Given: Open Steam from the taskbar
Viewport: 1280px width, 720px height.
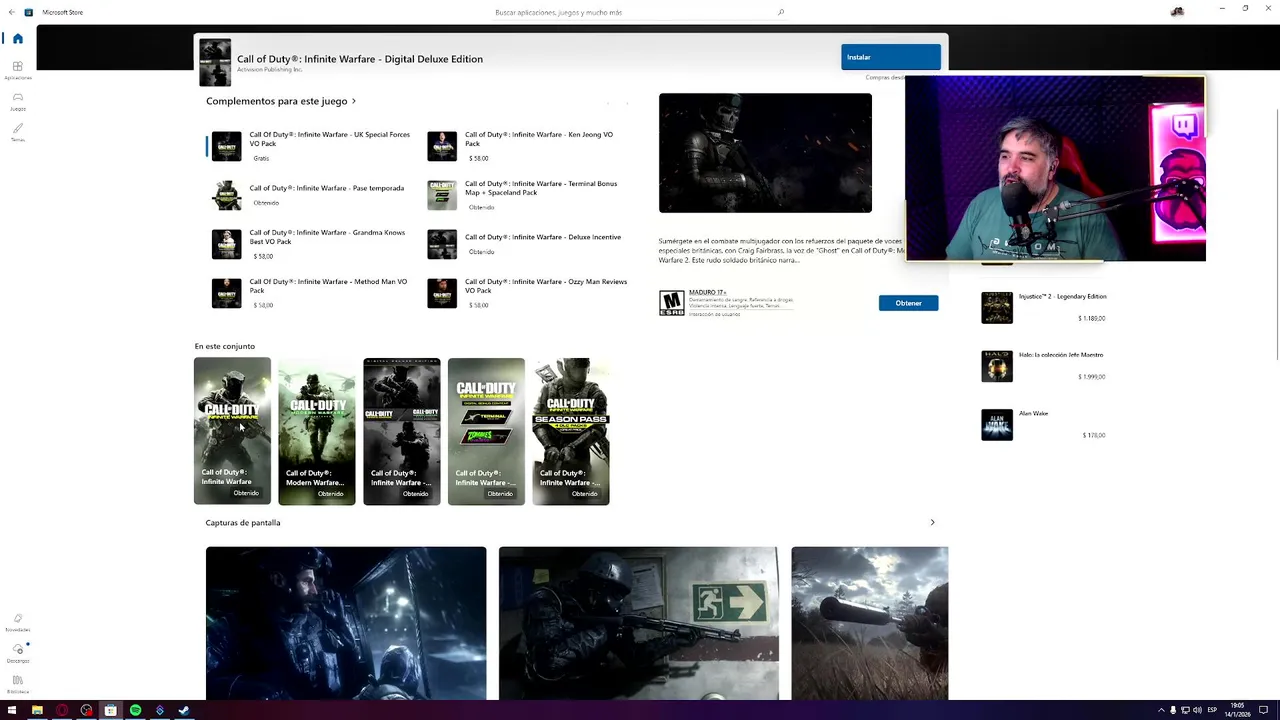Looking at the screenshot, I should click(x=184, y=710).
